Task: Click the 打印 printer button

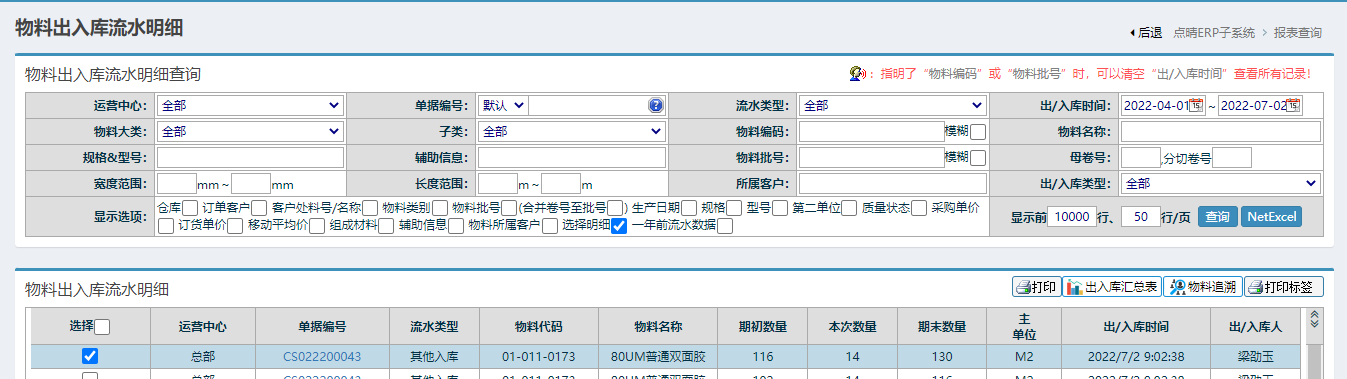Action: [x=1036, y=287]
